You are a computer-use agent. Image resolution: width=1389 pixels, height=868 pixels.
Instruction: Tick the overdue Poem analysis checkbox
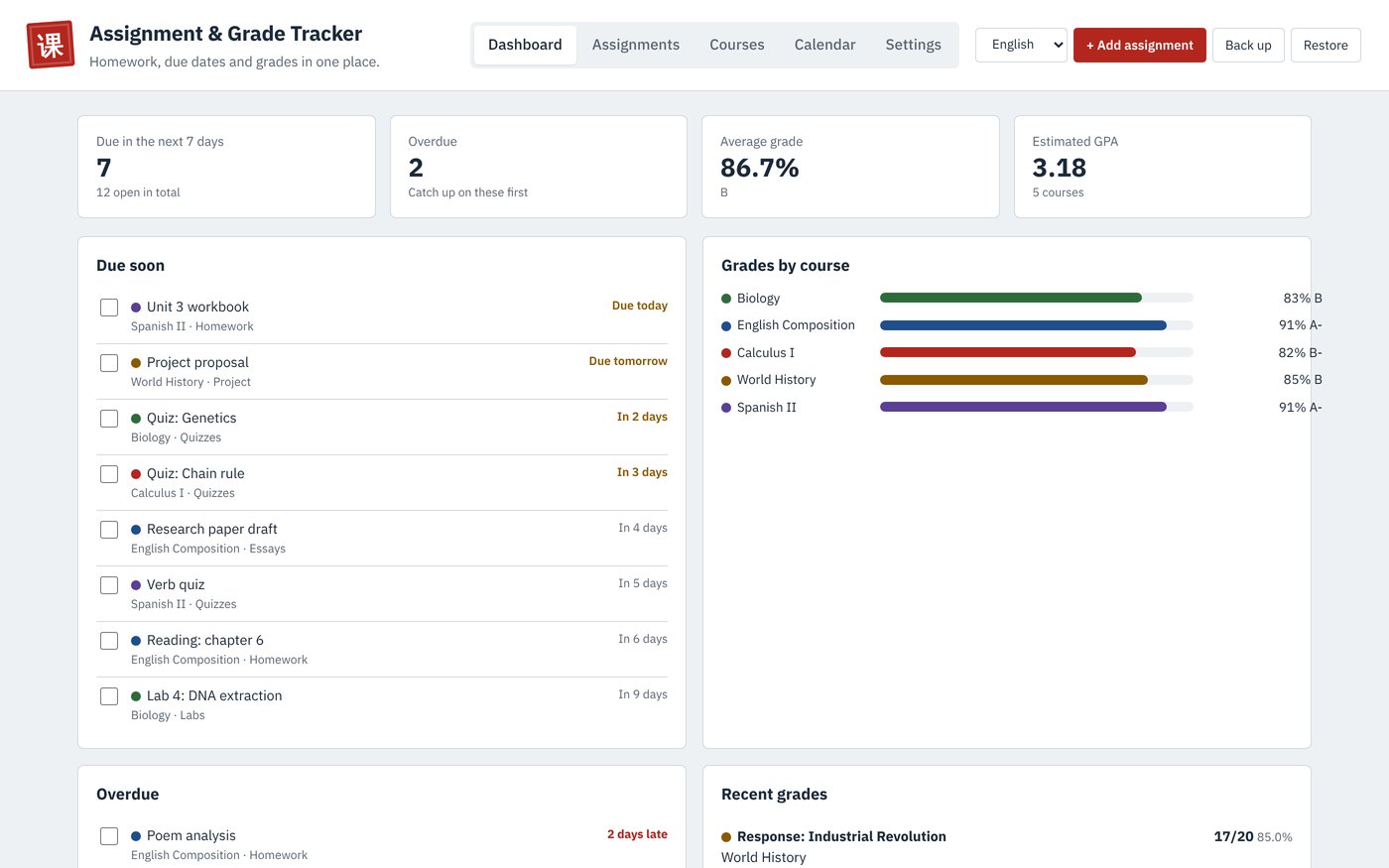pos(109,836)
